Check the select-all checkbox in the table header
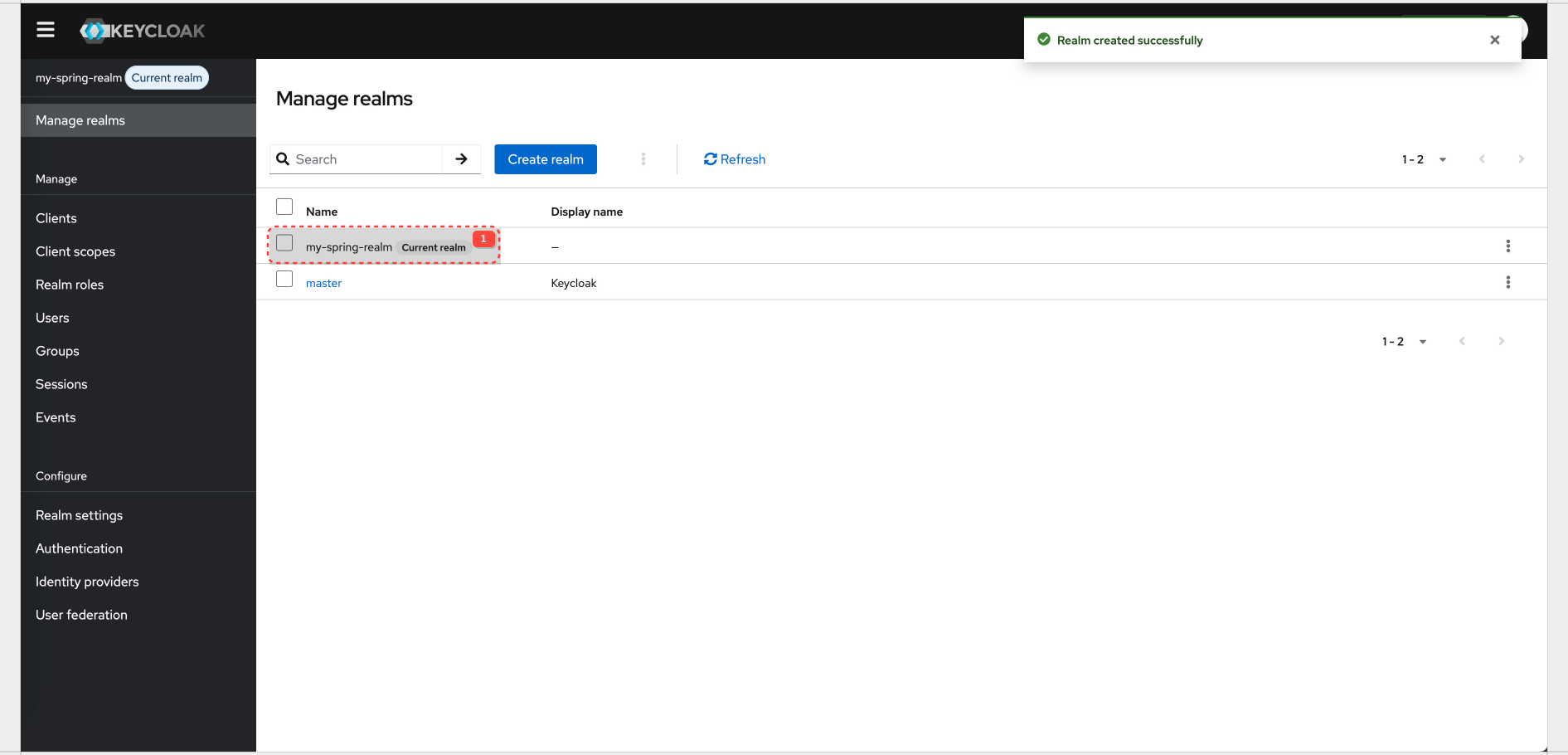The width and height of the screenshot is (1568, 755). (284, 207)
